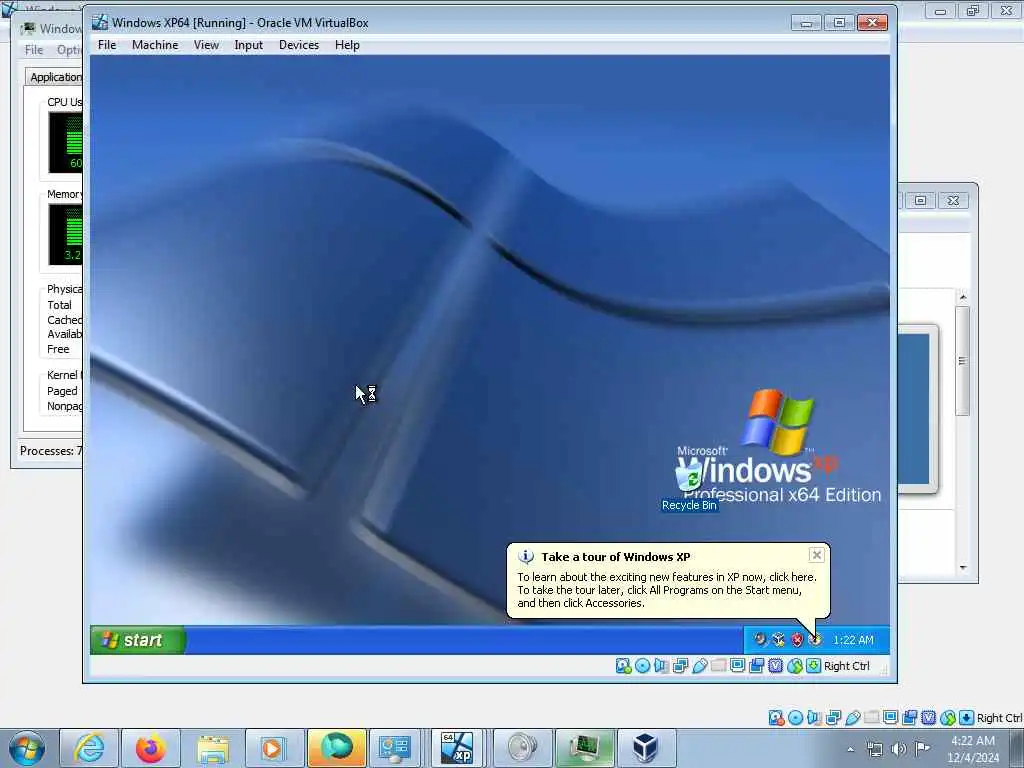Click Right Ctrl host key label in front VM window
The image size is (1024, 768).
(x=846, y=665)
